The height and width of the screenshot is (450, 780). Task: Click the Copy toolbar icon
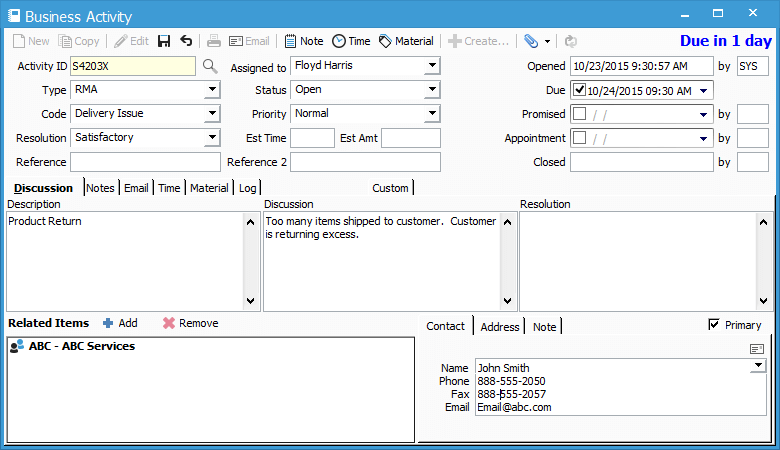pos(65,41)
